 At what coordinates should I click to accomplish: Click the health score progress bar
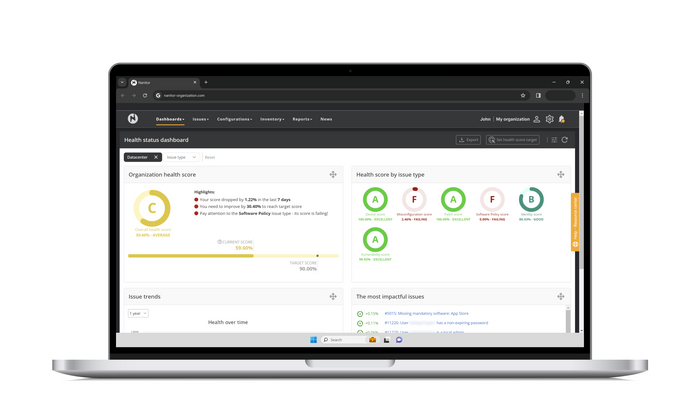(233, 256)
